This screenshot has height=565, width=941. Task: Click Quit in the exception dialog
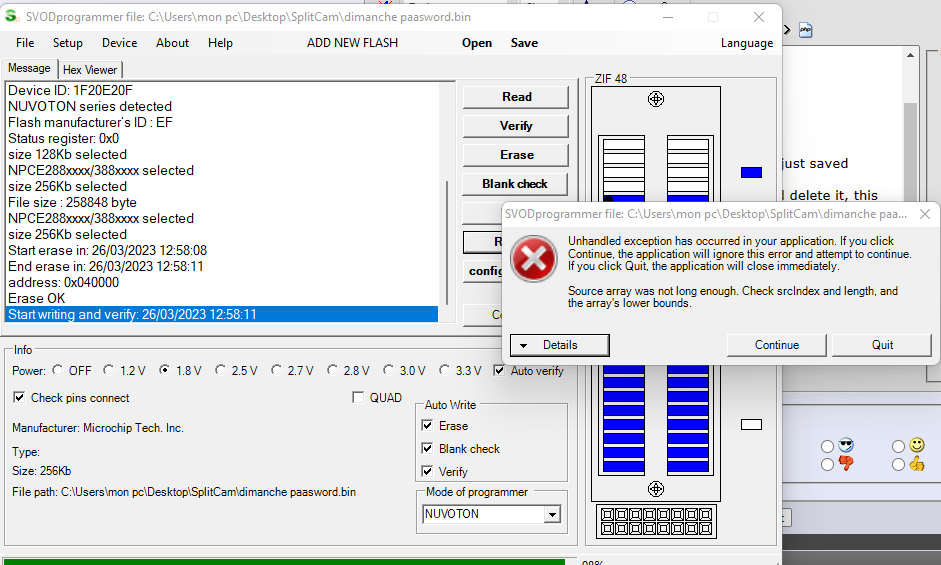click(x=882, y=345)
